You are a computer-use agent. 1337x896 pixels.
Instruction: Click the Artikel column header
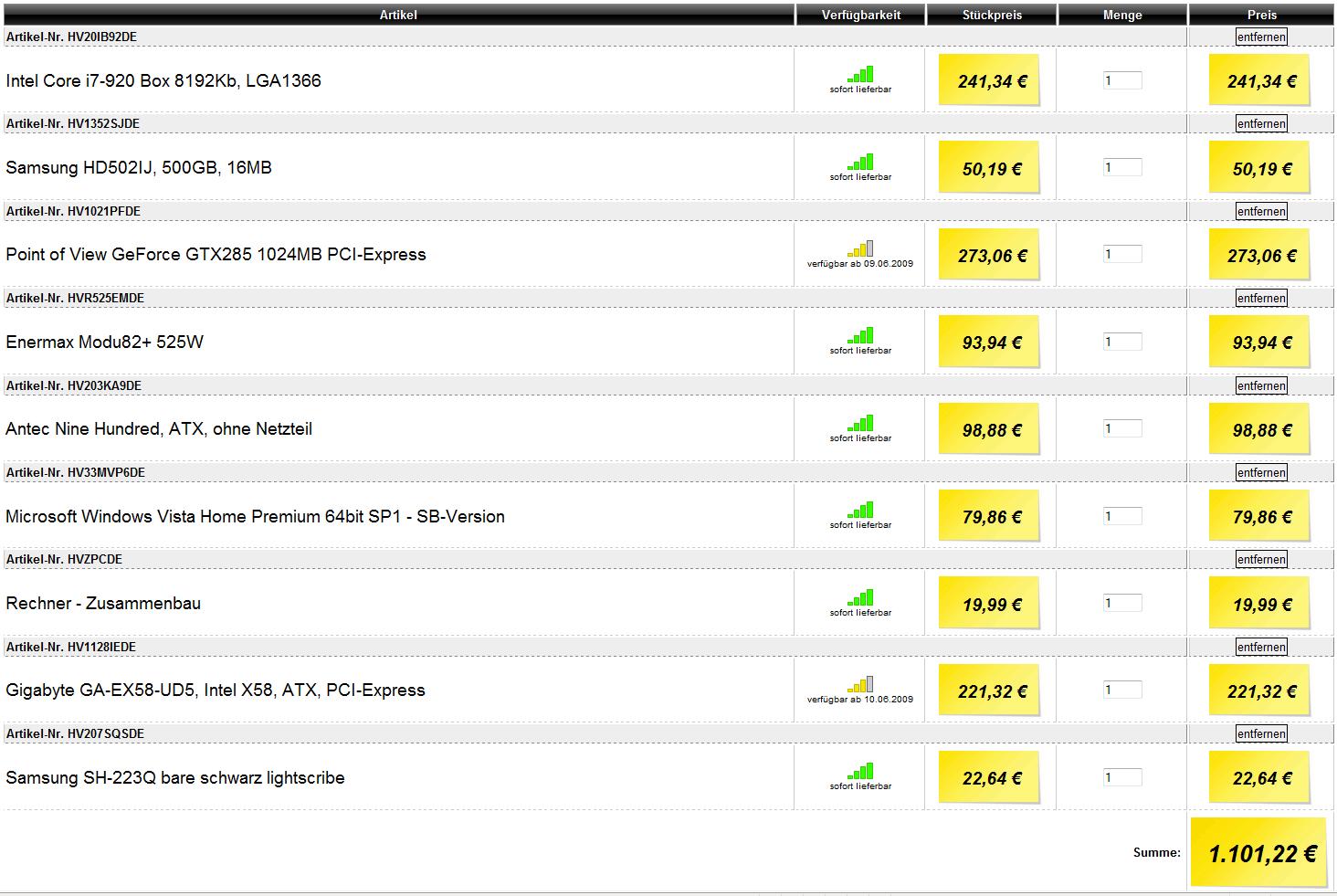(x=398, y=15)
